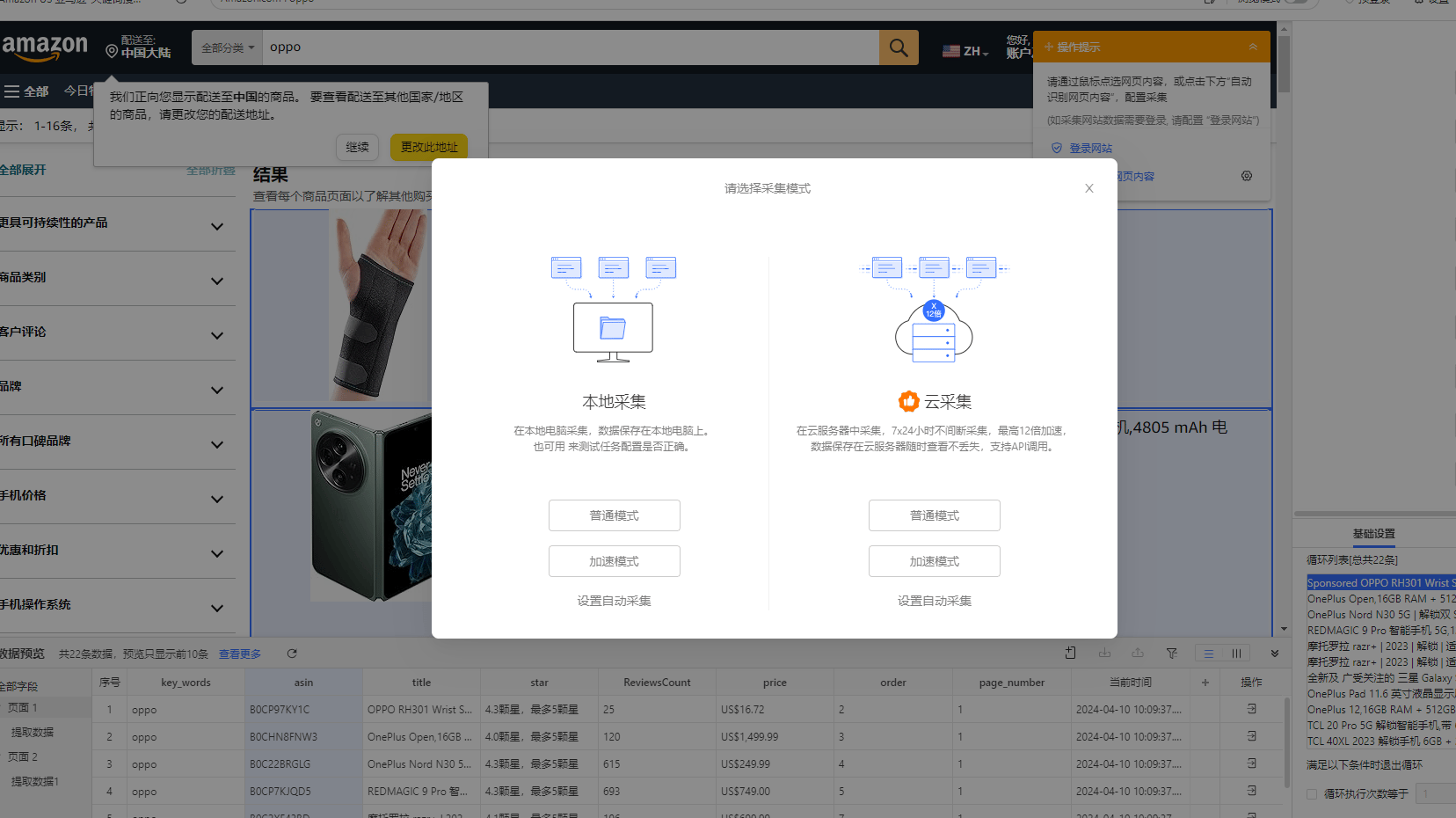This screenshot has width=1456, height=818.
Task: Refresh the data preview
Action: click(x=292, y=654)
